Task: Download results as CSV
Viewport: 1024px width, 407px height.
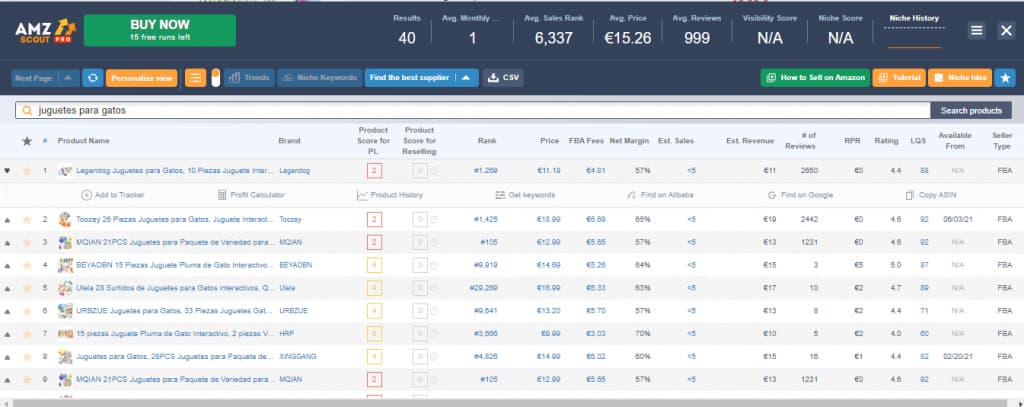Action: 504,78
